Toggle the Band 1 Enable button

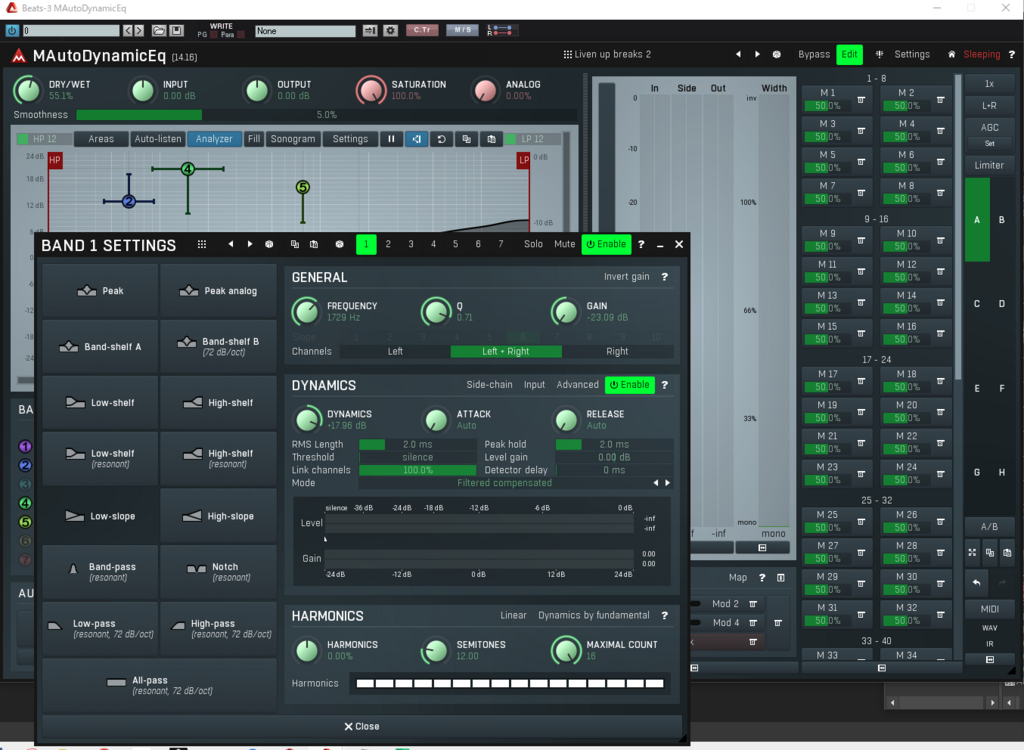(606, 244)
